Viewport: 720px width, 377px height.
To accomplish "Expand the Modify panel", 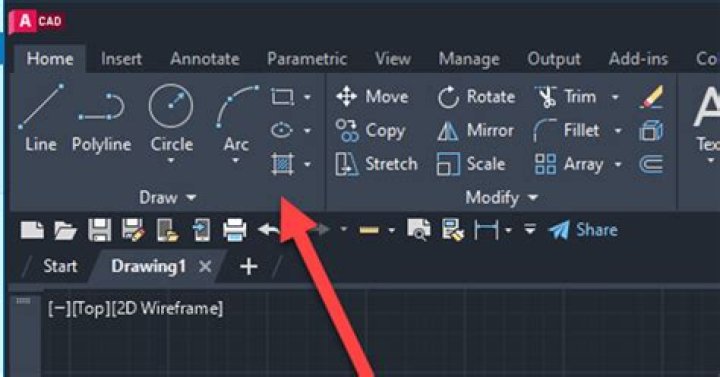I will (501, 197).
